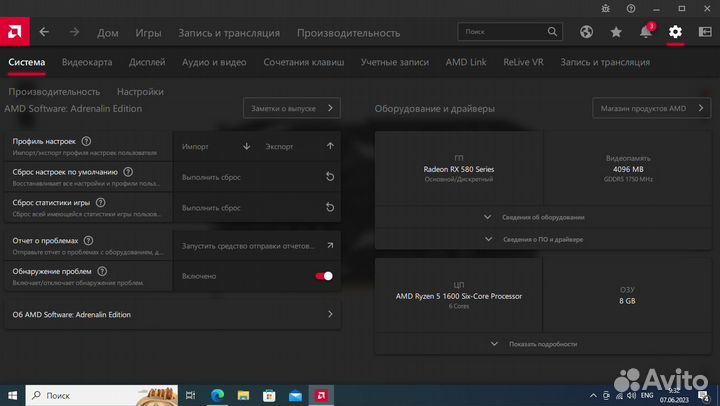Click help icon next to Профиль настроек

[x=86, y=142]
